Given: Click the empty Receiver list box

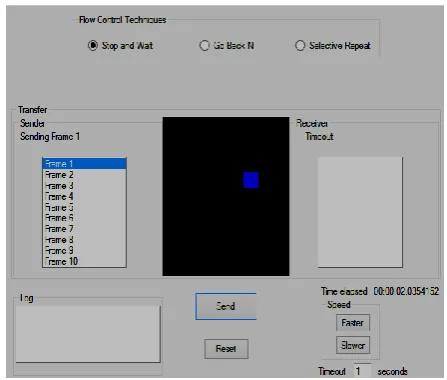Looking at the screenshot, I should tap(360, 212).
